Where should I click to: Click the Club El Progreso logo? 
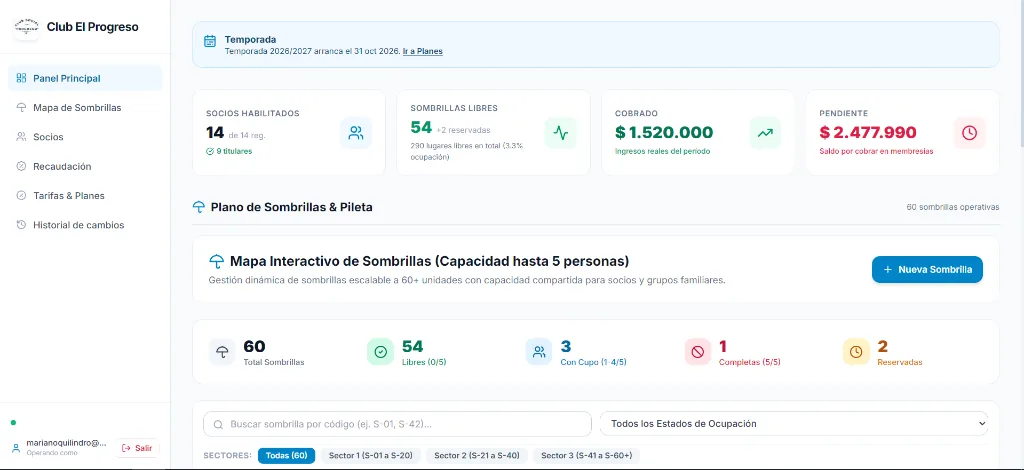click(27, 27)
